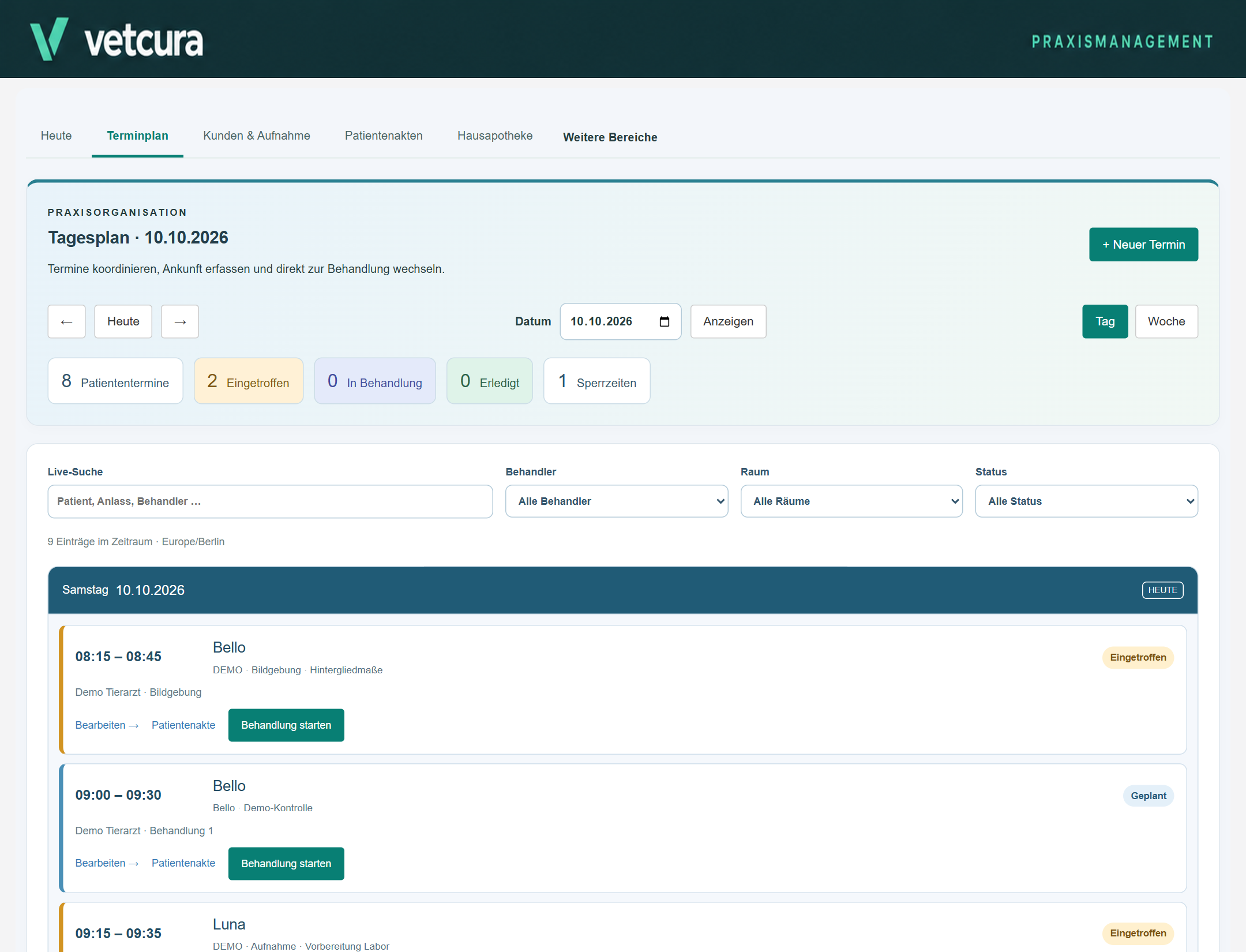1246x952 pixels.
Task: Click the Anzeigen button
Action: pyautogui.click(x=728, y=321)
